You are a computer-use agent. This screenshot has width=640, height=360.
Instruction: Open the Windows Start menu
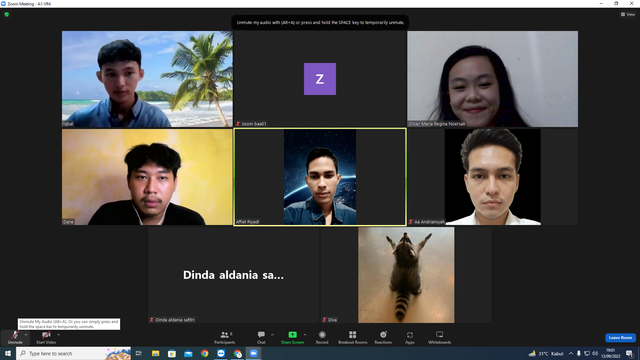[8, 353]
